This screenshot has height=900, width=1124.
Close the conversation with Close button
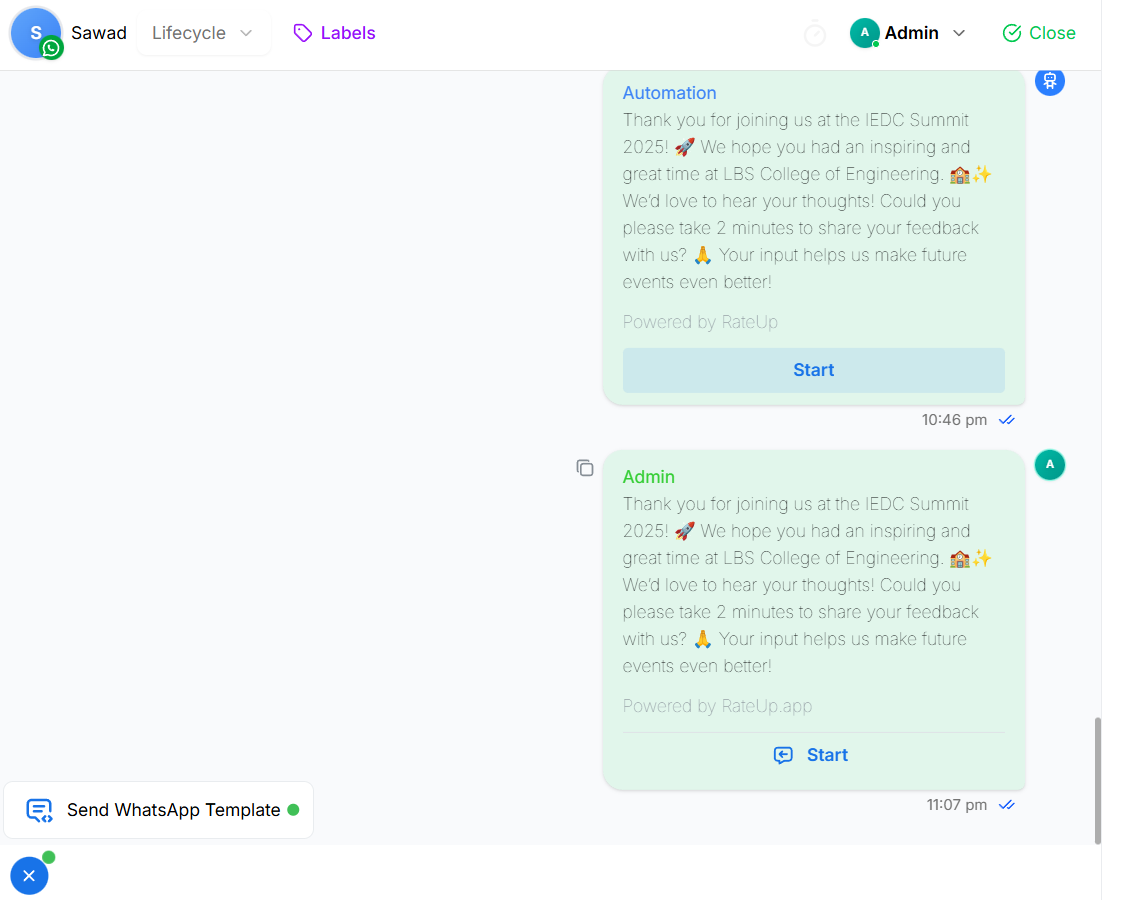[1039, 33]
